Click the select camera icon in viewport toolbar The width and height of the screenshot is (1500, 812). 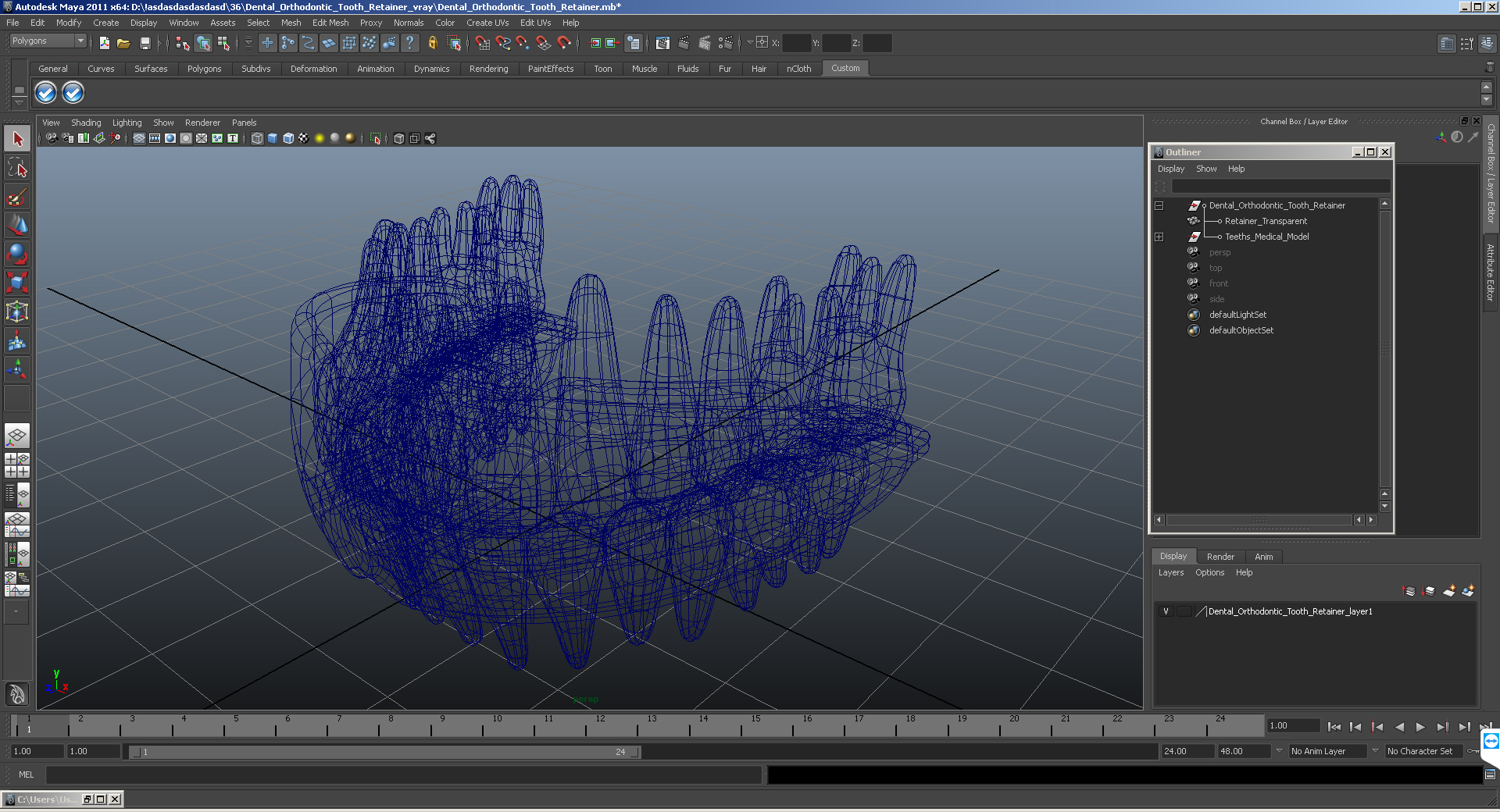[52, 138]
